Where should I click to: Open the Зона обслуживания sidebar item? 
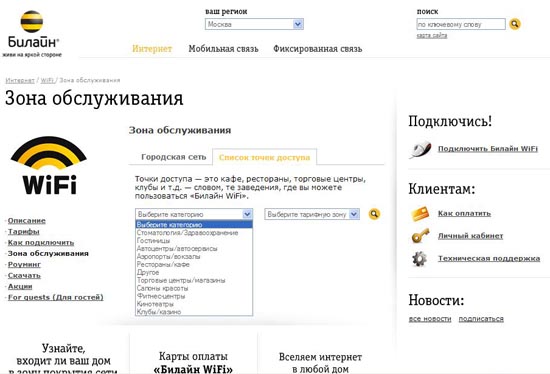(48, 253)
